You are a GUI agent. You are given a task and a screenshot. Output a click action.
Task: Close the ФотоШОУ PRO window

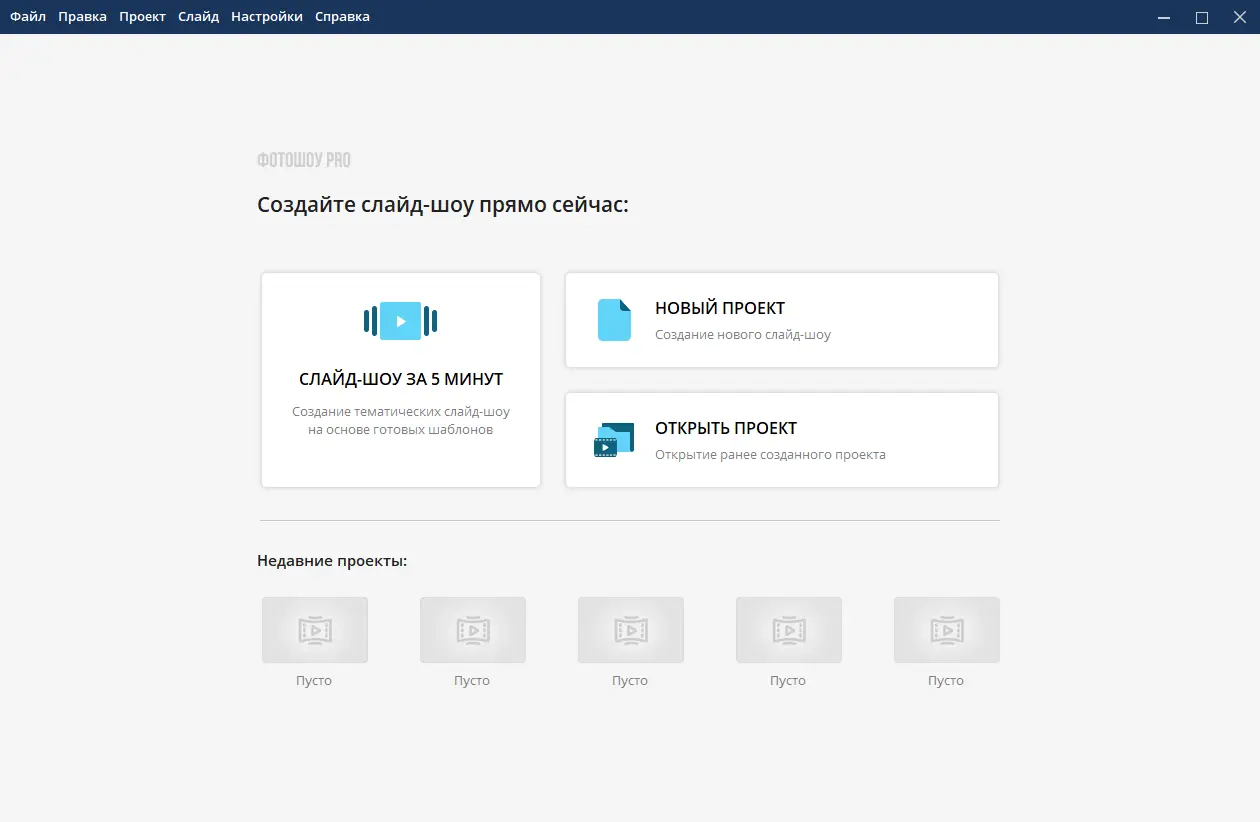[1240, 17]
